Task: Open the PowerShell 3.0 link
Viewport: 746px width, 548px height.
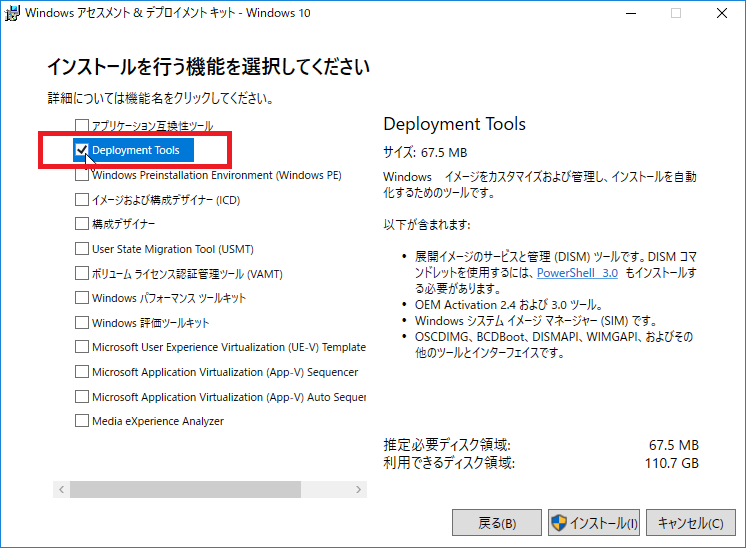Action: tap(577, 273)
